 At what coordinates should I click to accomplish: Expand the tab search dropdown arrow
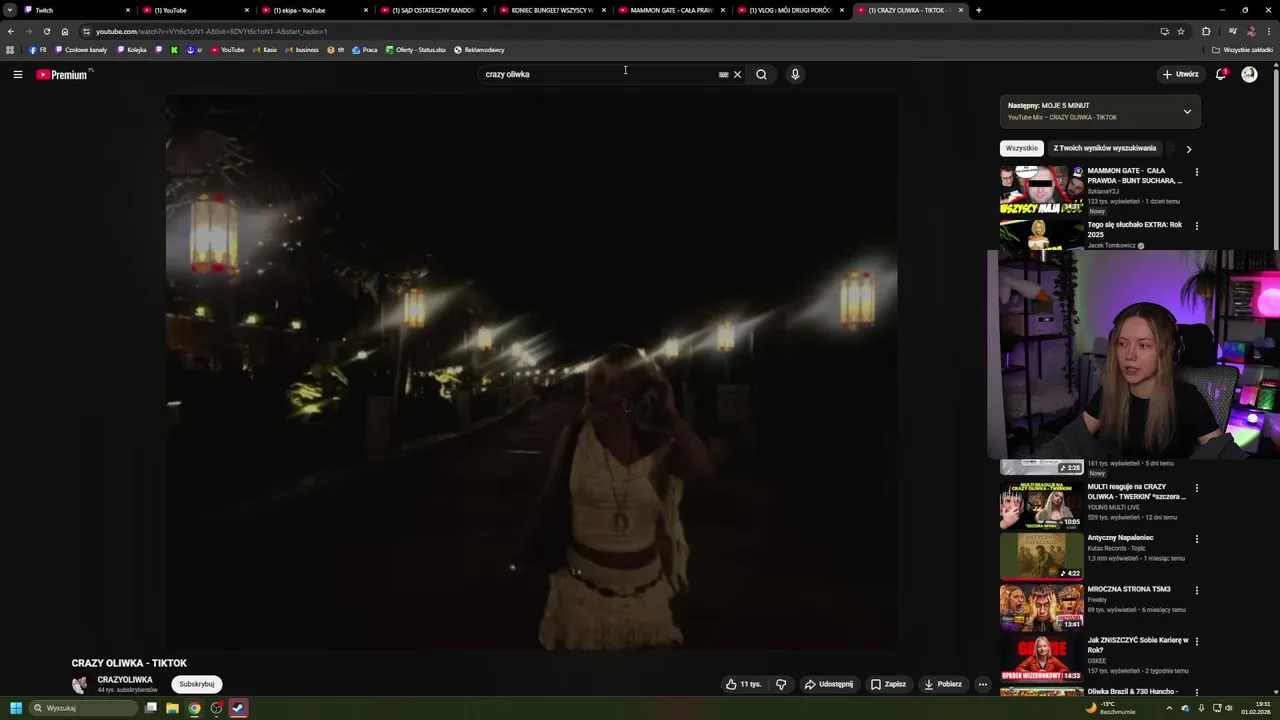[10, 10]
